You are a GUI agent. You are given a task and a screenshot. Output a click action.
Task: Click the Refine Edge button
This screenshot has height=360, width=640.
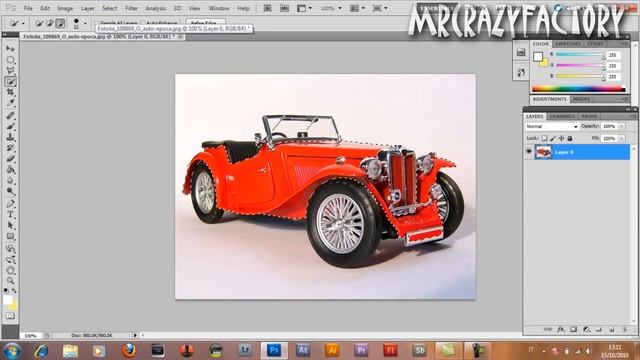click(x=205, y=23)
